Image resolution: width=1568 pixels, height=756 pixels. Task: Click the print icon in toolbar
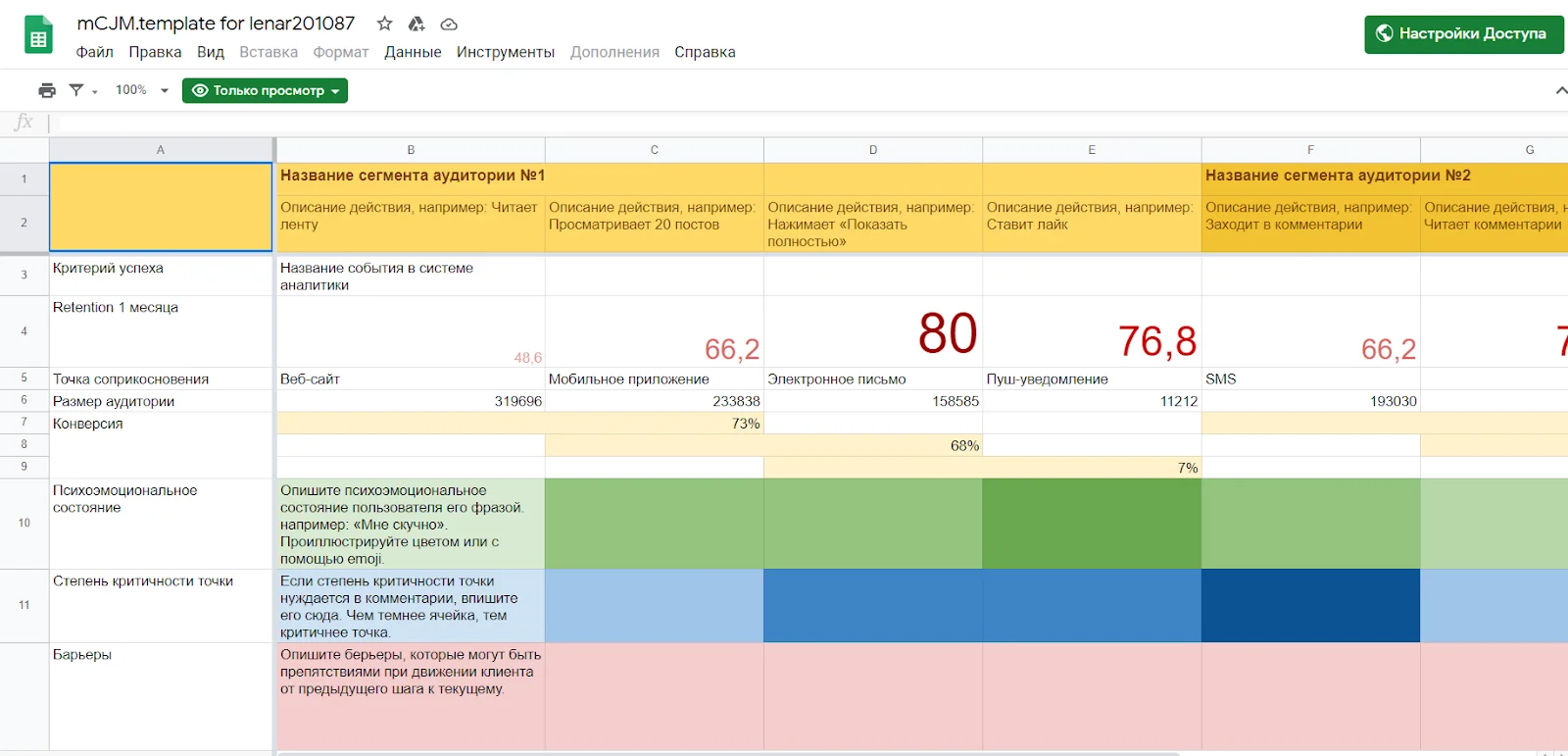[47, 90]
